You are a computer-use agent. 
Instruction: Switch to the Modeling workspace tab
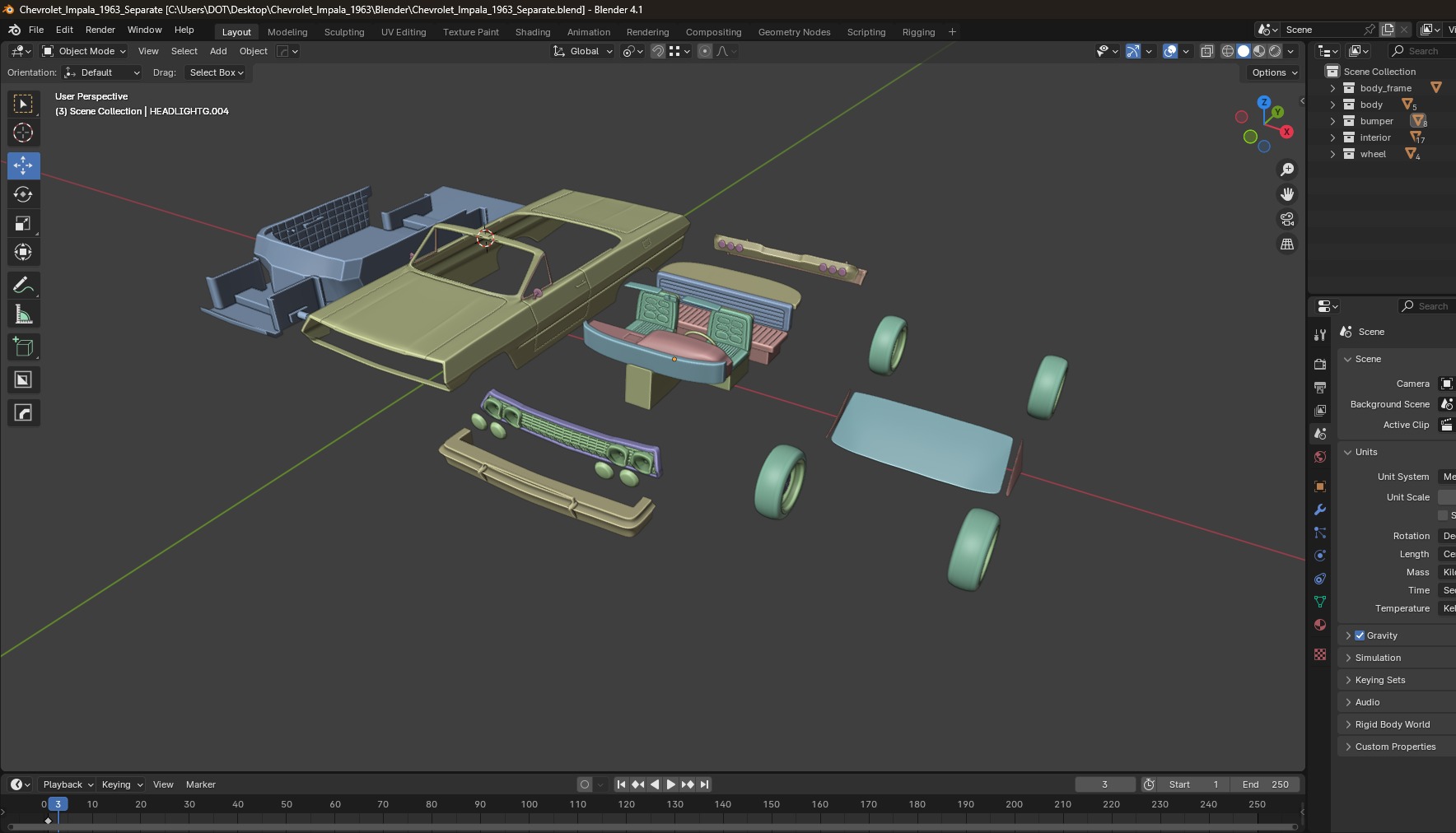click(287, 32)
